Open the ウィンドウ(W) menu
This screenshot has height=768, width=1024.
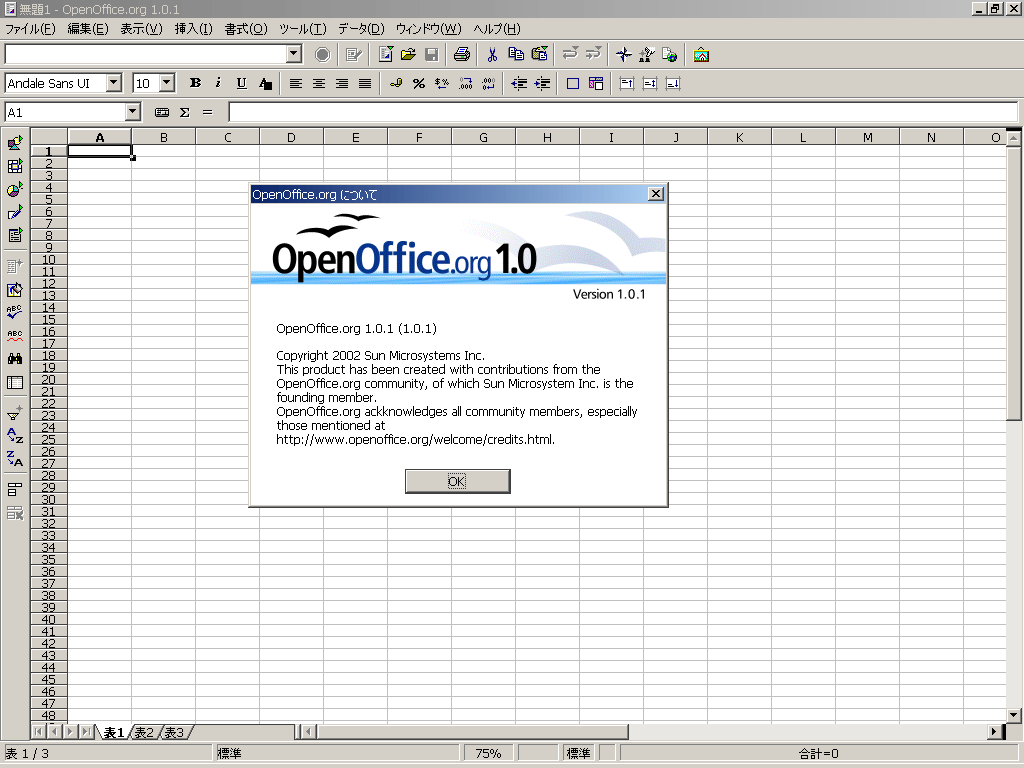coord(428,29)
